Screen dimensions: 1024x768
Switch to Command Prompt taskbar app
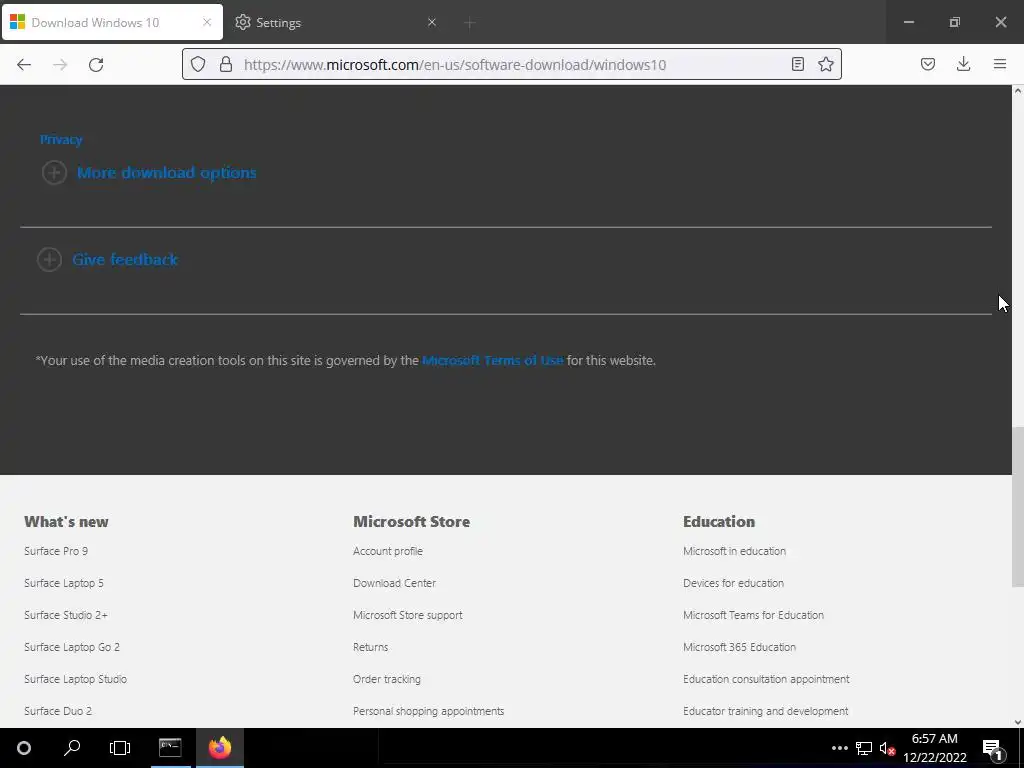coord(170,748)
